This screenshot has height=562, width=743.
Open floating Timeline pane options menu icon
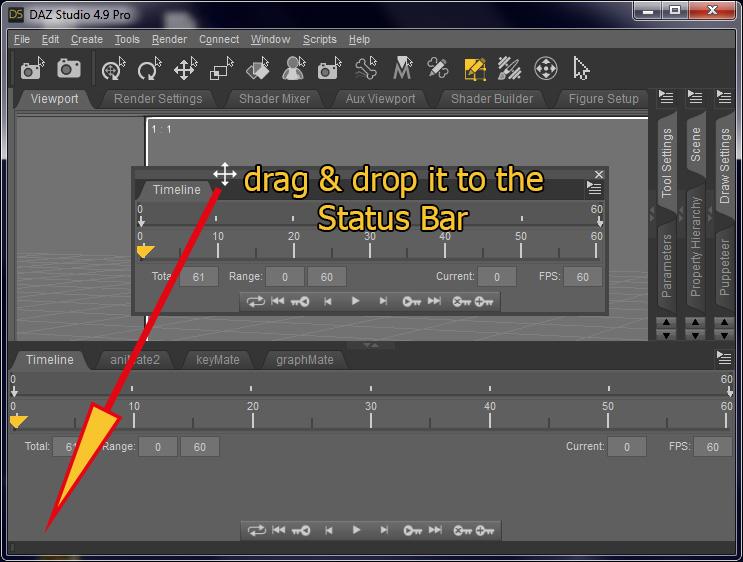pos(594,188)
